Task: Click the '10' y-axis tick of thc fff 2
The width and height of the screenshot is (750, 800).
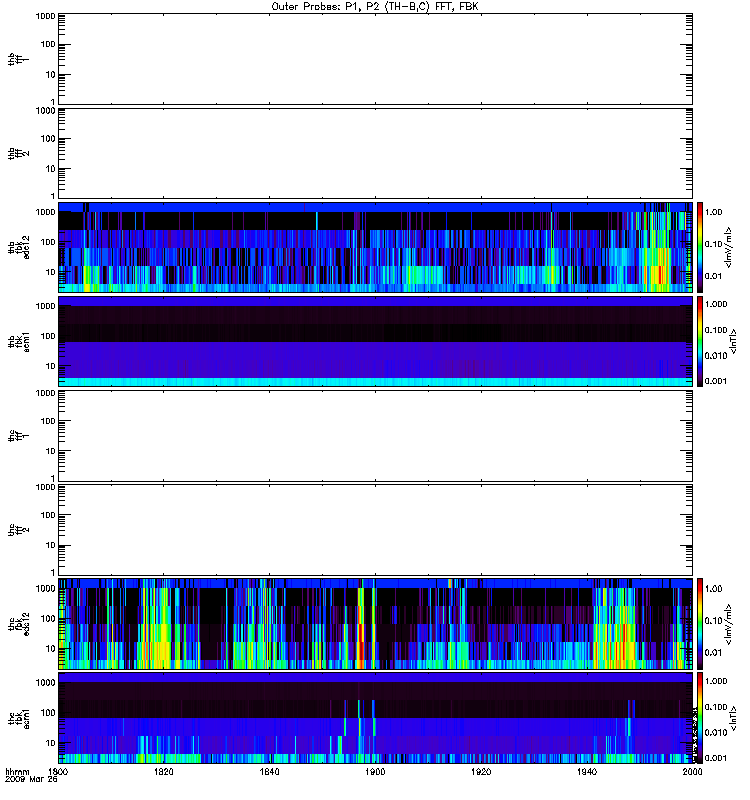Action: (50, 545)
